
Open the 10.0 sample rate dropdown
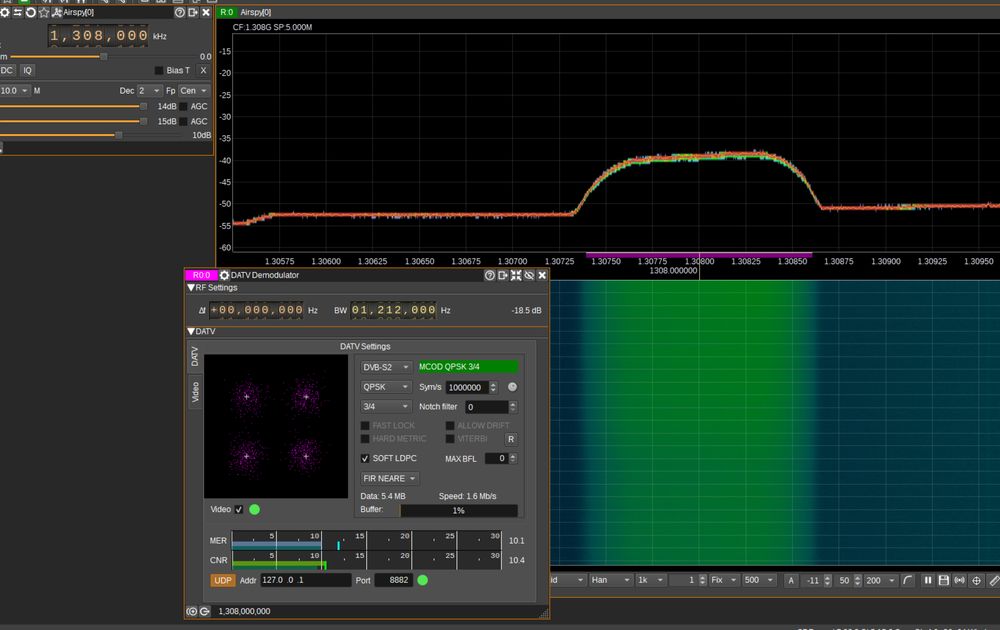(14, 91)
